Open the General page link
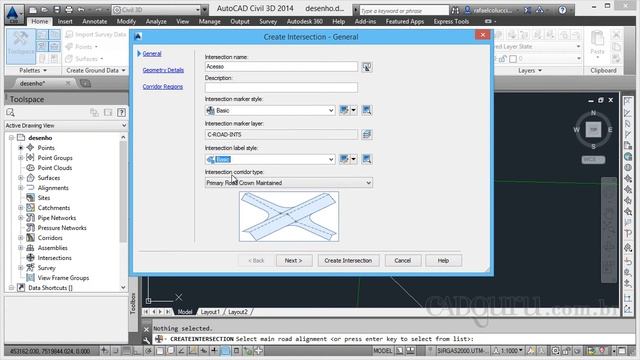 click(x=152, y=53)
